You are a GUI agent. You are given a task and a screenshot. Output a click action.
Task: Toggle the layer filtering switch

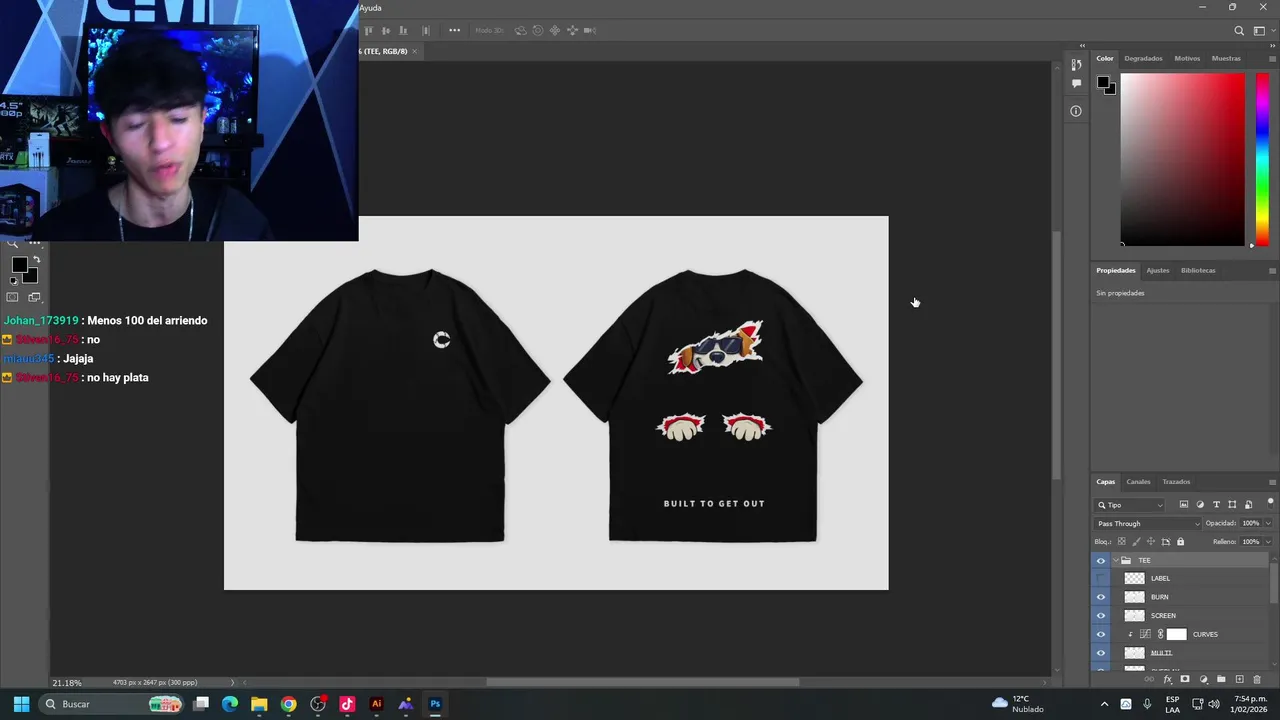tap(1270, 504)
